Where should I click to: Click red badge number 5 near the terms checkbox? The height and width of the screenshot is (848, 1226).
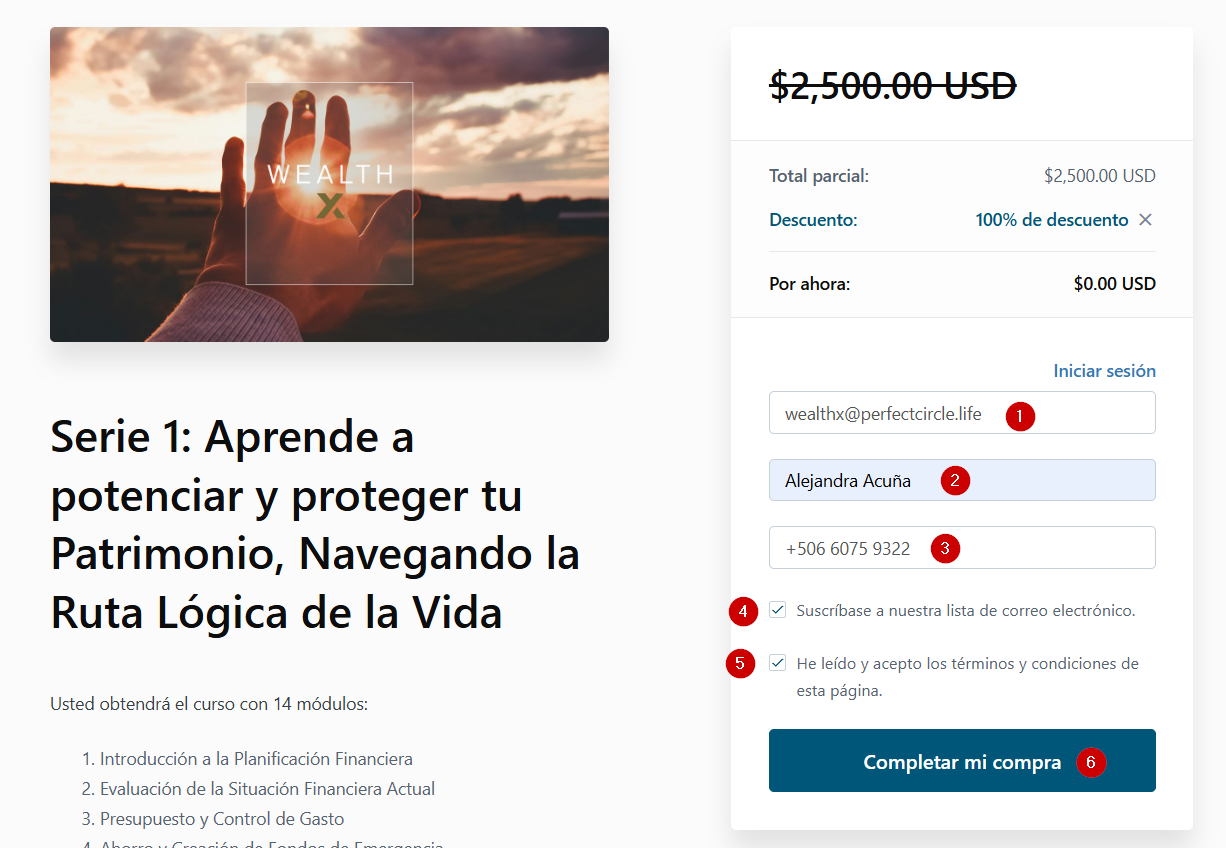pos(740,663)
